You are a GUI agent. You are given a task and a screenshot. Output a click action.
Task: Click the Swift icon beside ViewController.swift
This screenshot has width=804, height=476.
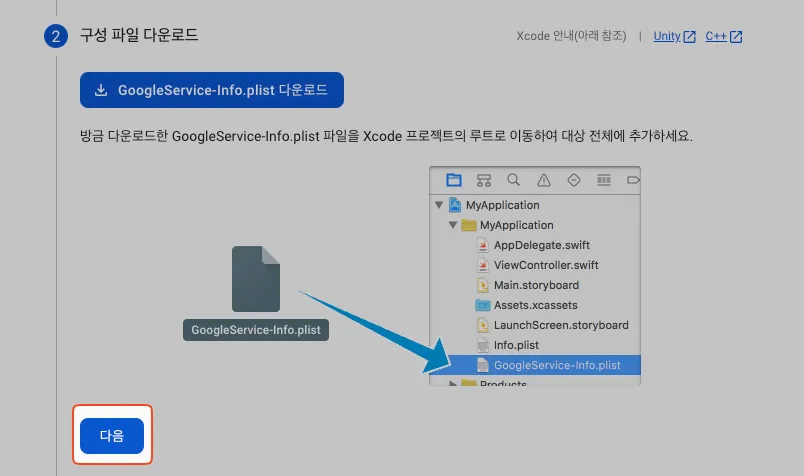483,265
